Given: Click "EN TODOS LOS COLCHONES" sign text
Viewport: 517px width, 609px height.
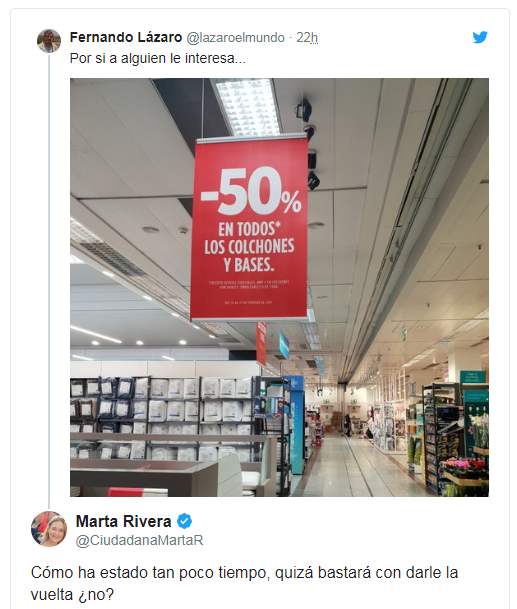Looking at the screenshot, I should point(249,237).
